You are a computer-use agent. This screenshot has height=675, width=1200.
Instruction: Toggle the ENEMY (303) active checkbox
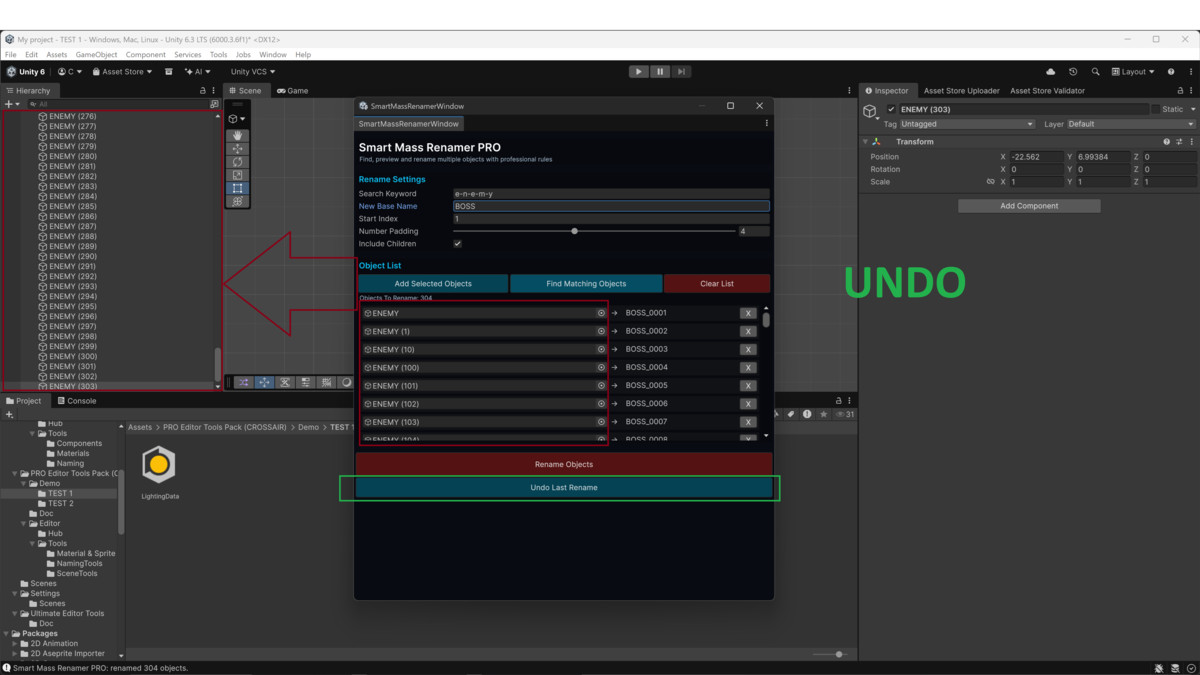(891, 109)
